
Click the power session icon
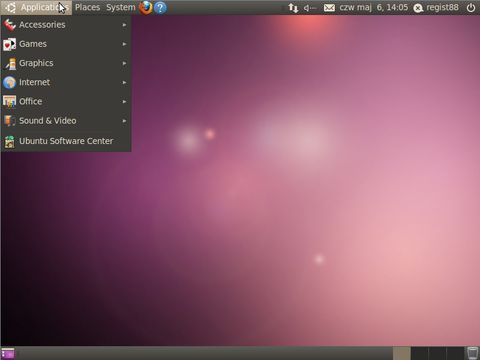click(x=471, y=8)
